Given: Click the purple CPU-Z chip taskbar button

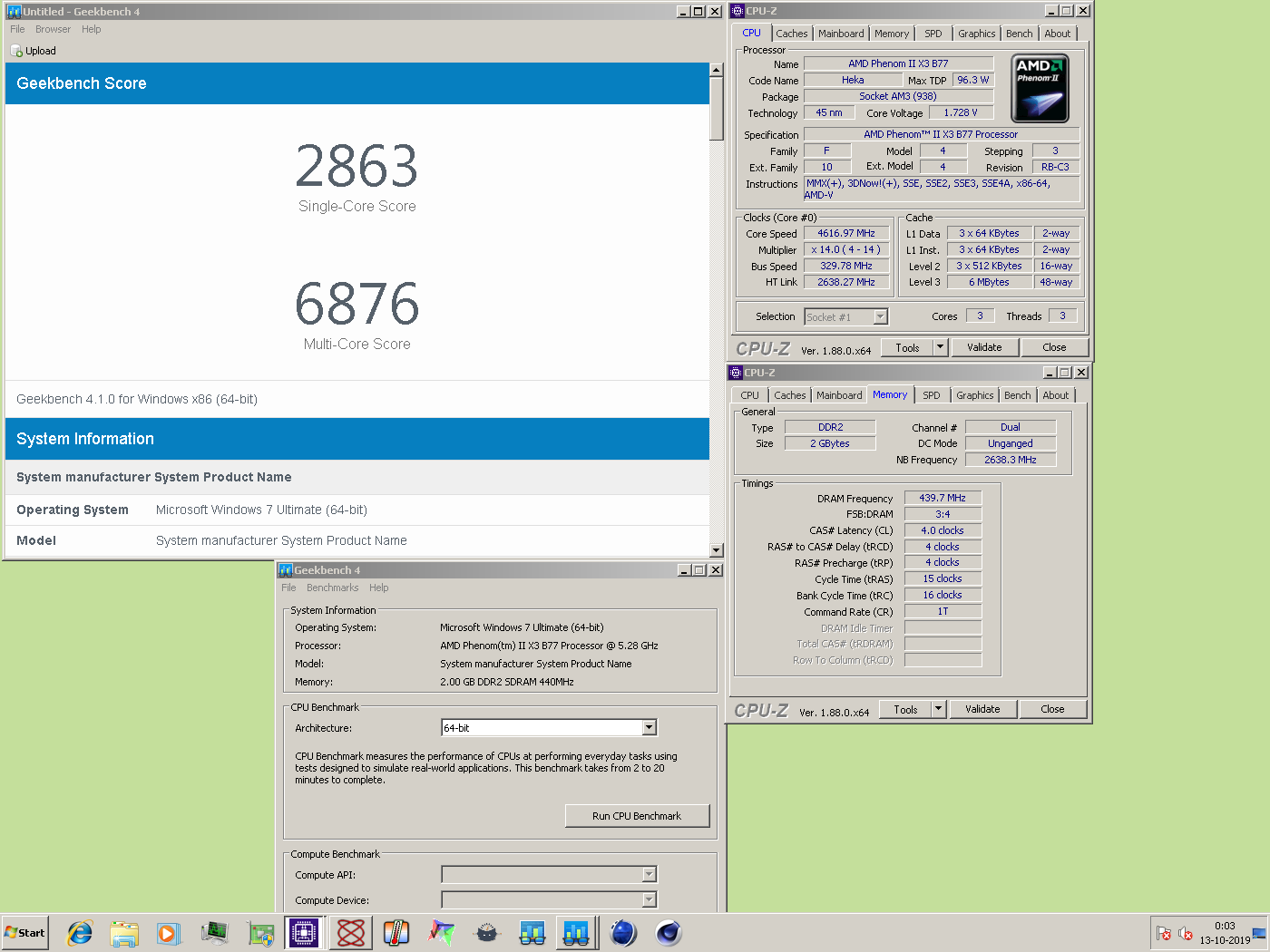Looking at the screenshot, I should [x=304, y=932].
